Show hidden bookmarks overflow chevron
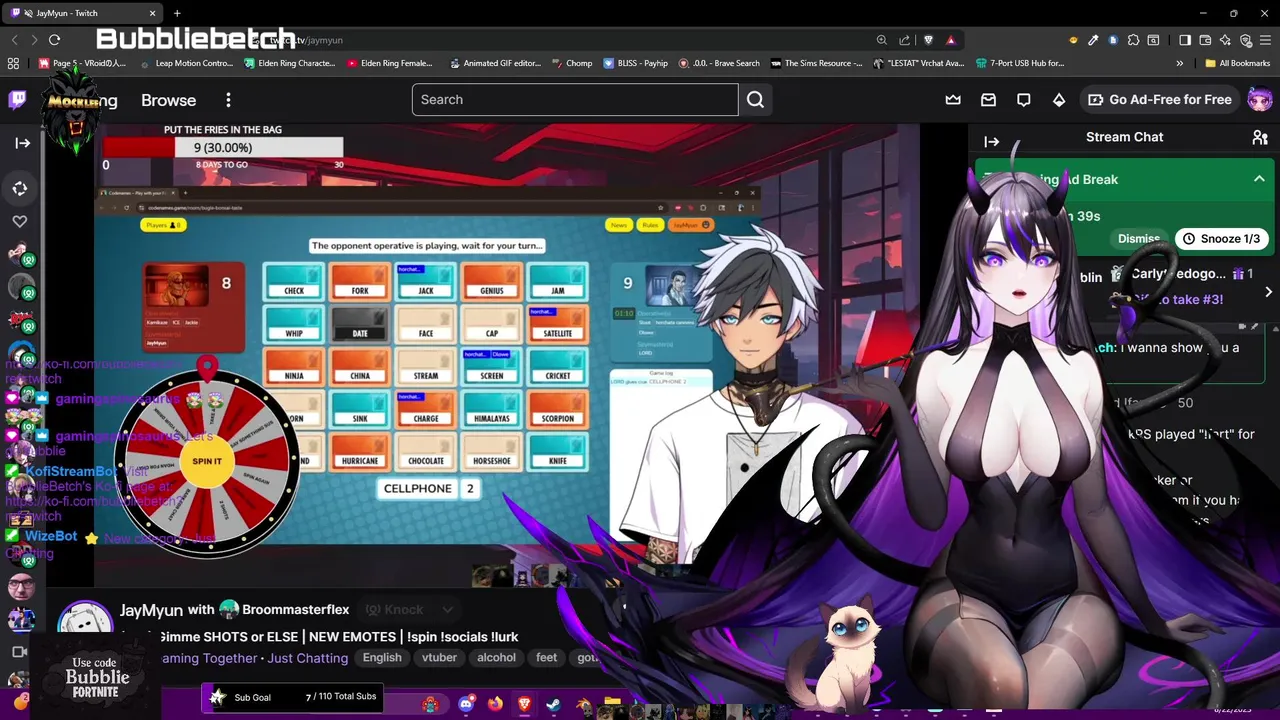Image resolution: width=1280 pixels, height=720 pixels. pos(1179,63)
